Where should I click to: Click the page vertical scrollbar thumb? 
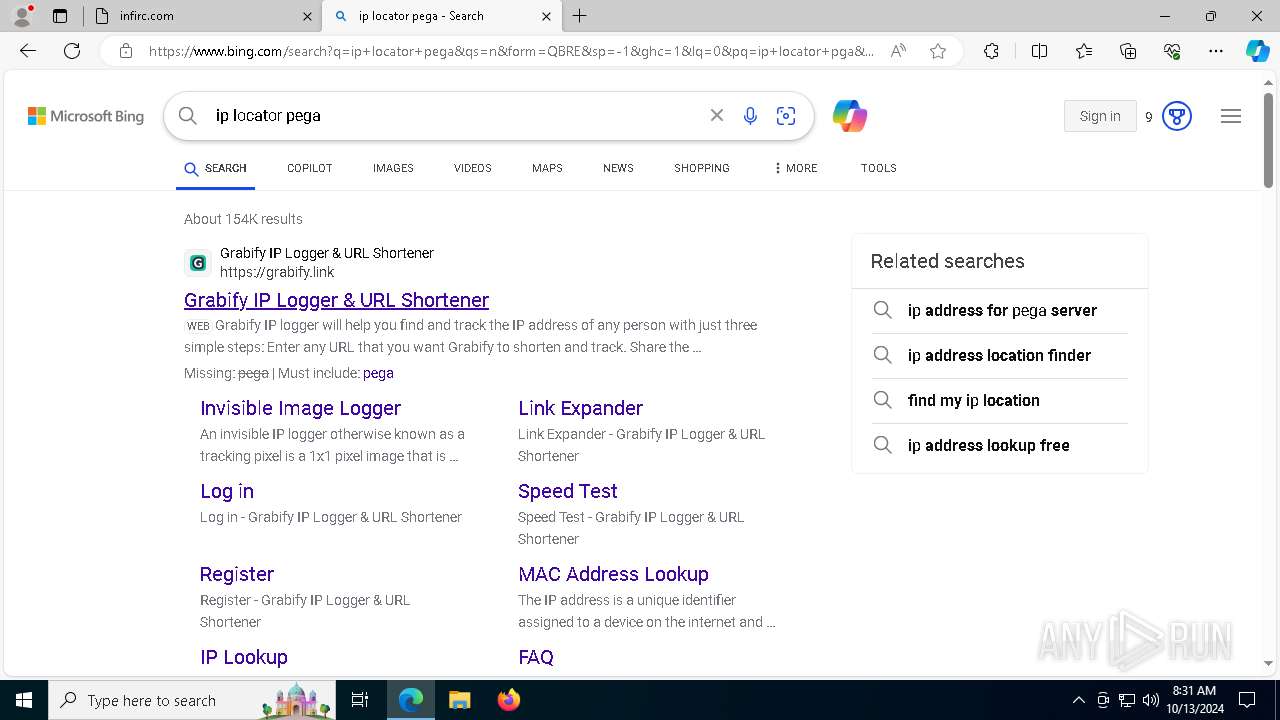(1268, 140)
